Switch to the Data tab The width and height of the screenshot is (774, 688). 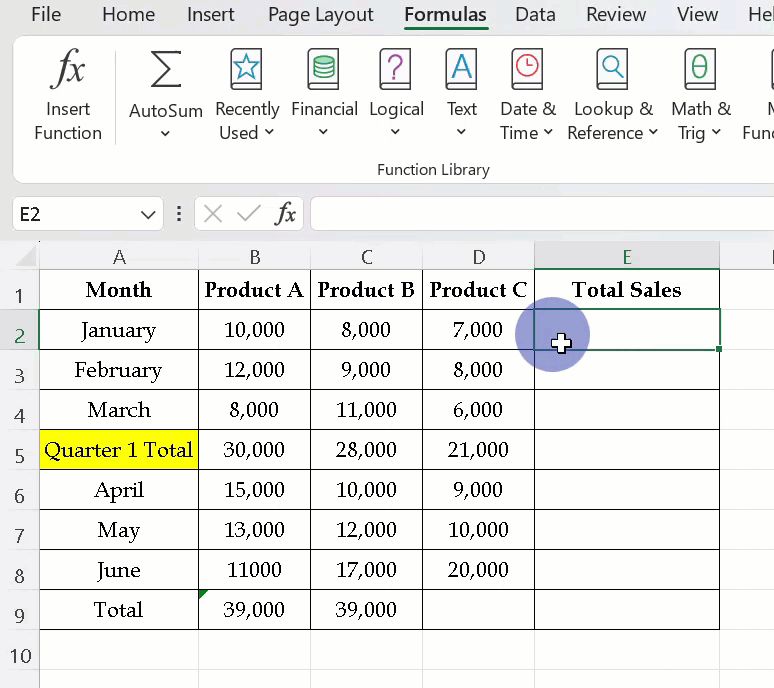coord(535,14)
